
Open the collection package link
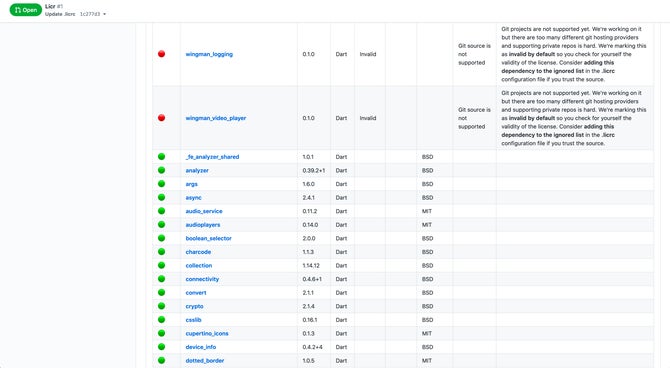click(199, 265)
